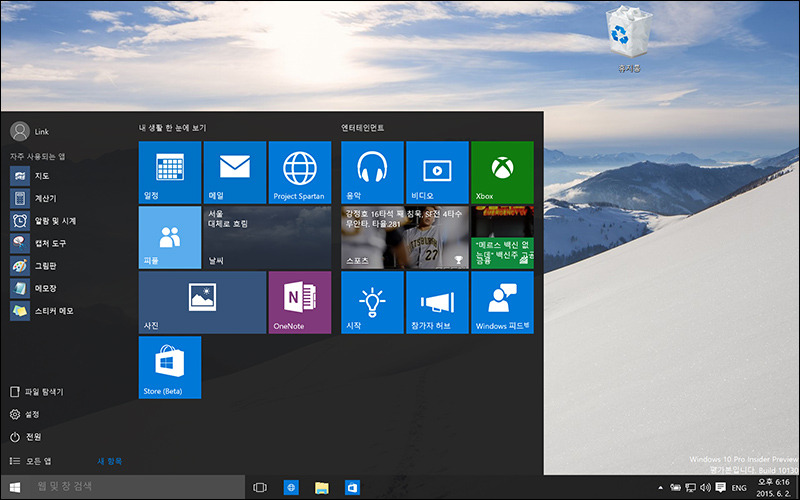
Task: Click the clock showing 오후 6:16
Action: coord(773,487)
